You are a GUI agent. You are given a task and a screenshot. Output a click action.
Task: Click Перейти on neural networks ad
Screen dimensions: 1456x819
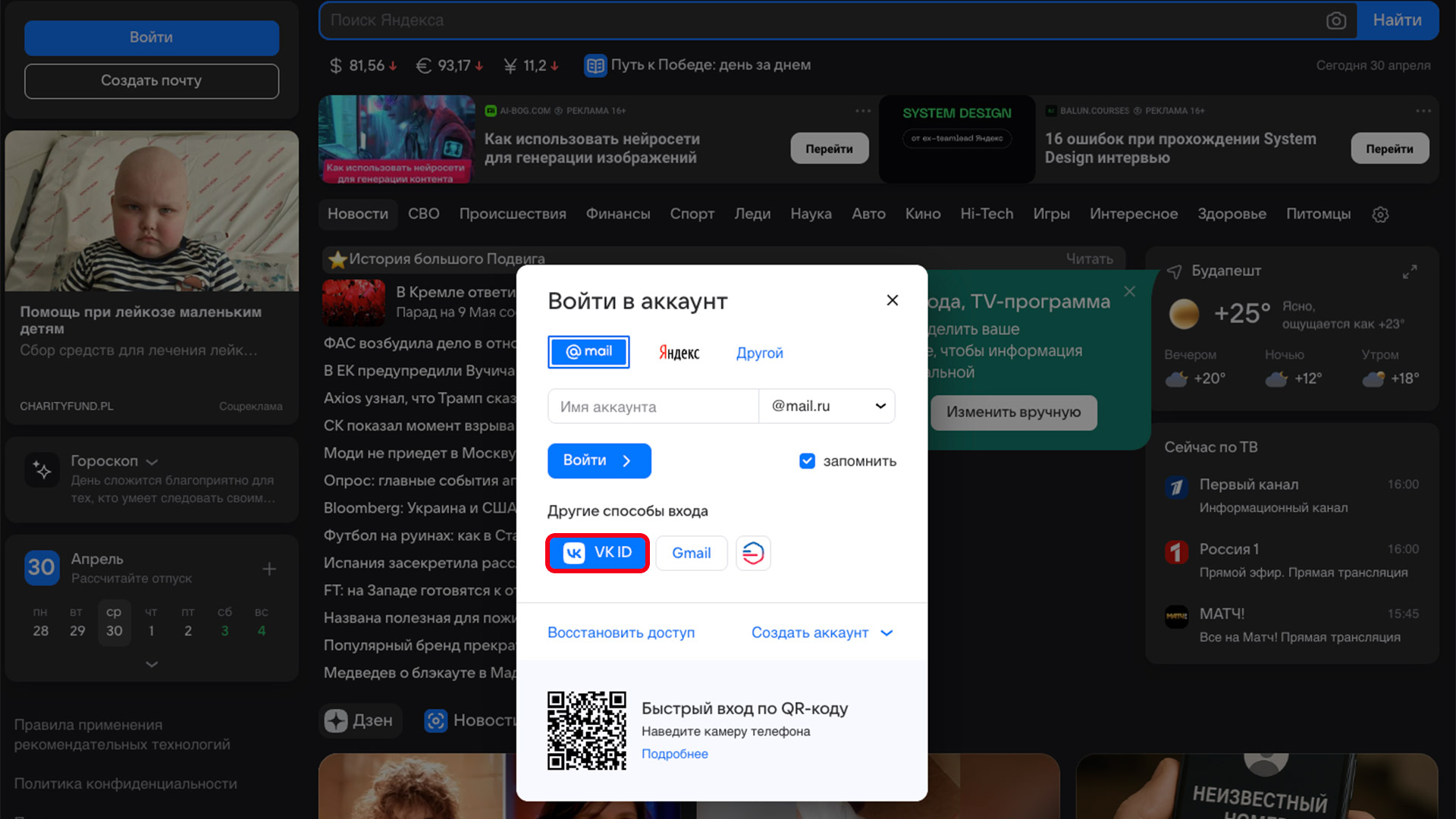tap(829, 149)
